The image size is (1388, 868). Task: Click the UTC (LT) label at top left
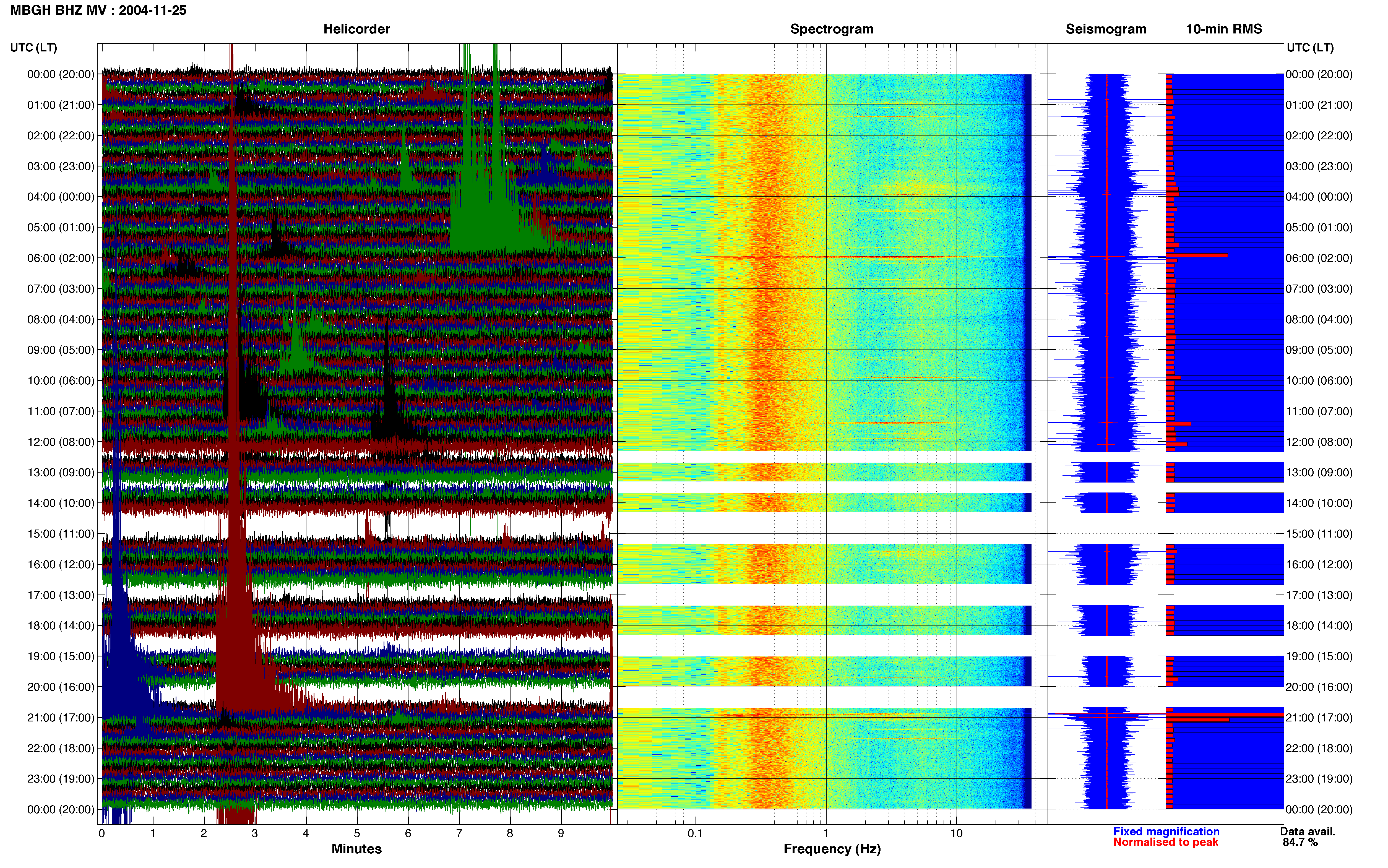pyautogui.click(x=33, y=48)
